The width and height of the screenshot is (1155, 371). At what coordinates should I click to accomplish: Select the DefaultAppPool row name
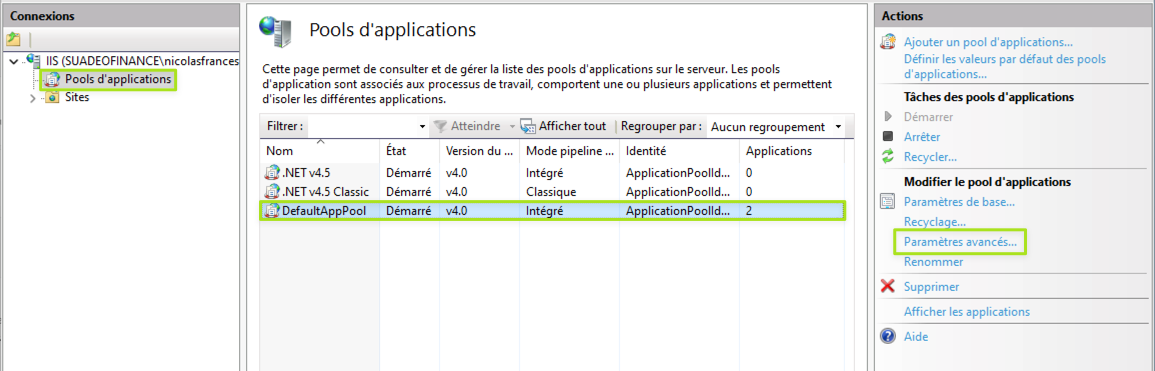coord(324,211)
